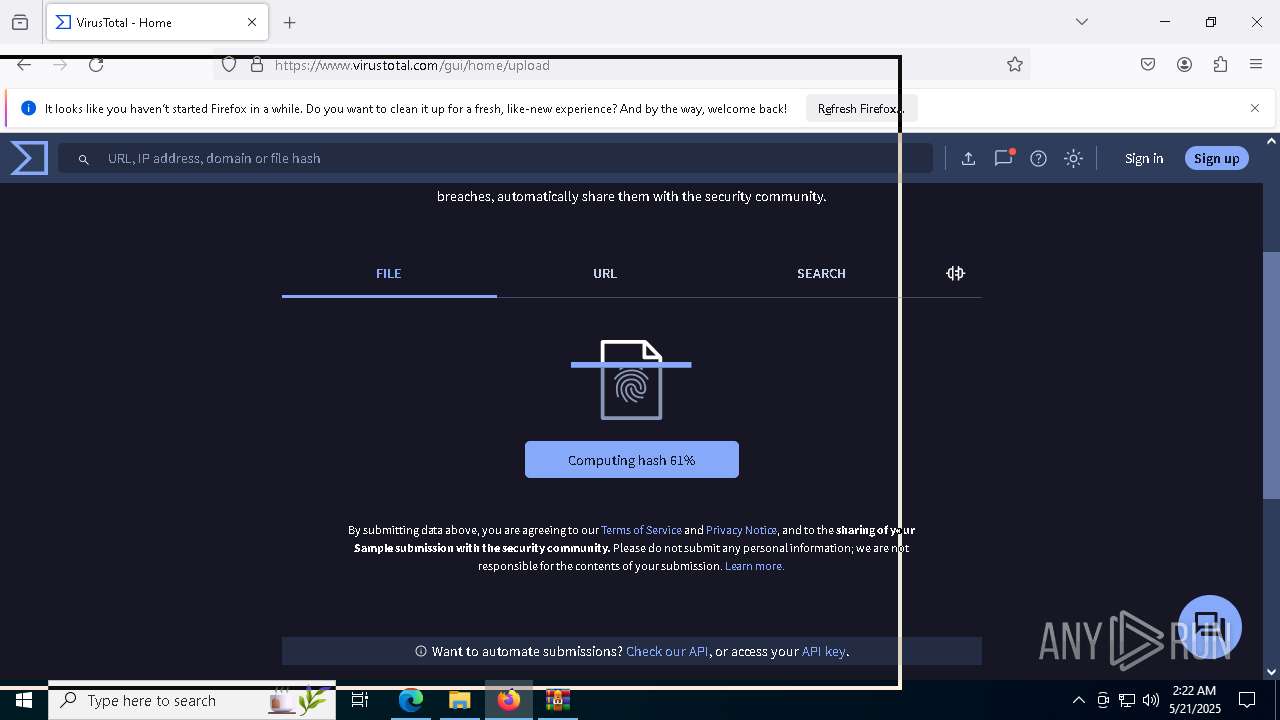Switch to the URL tab
This screenshot has height=720, width=1280.
pyautogui.click(x=605, y=273)
